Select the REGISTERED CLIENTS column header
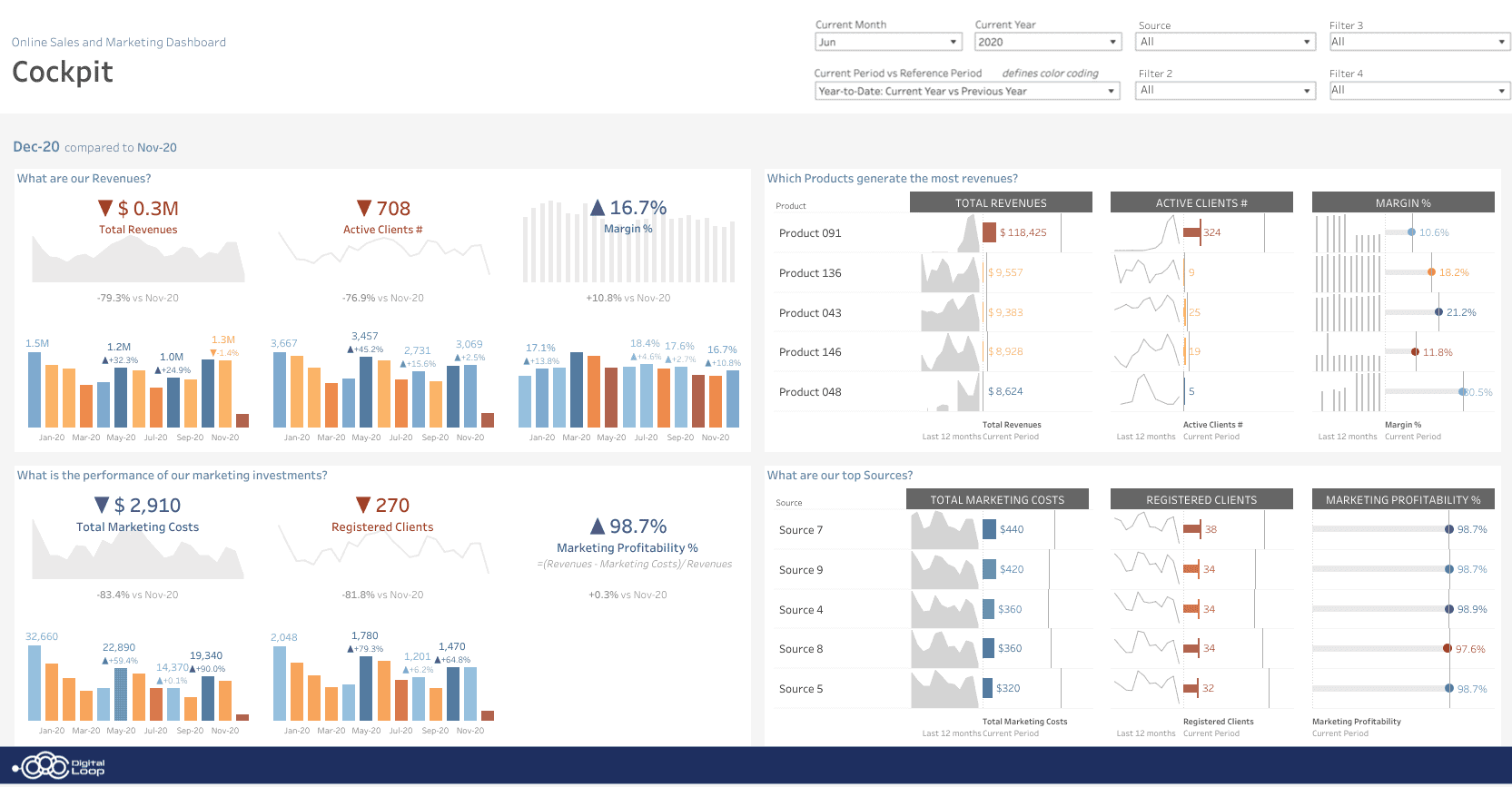Image resolution: width=1512 pixels, height=787 pixels. pyautogui.click(x=1201, y=499)
